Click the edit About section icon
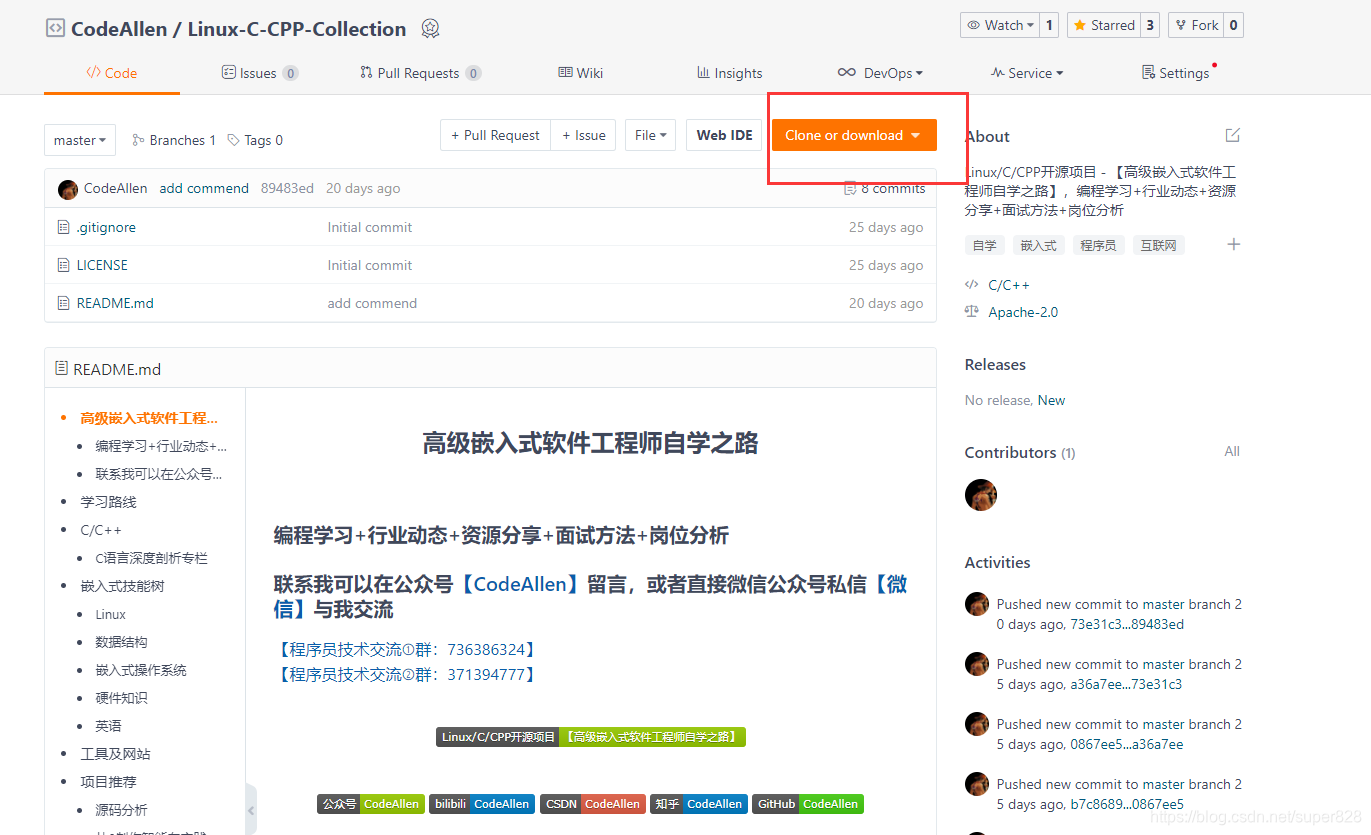The height and width of the screenshot is (835, 1371). (x=1232, y=135)
